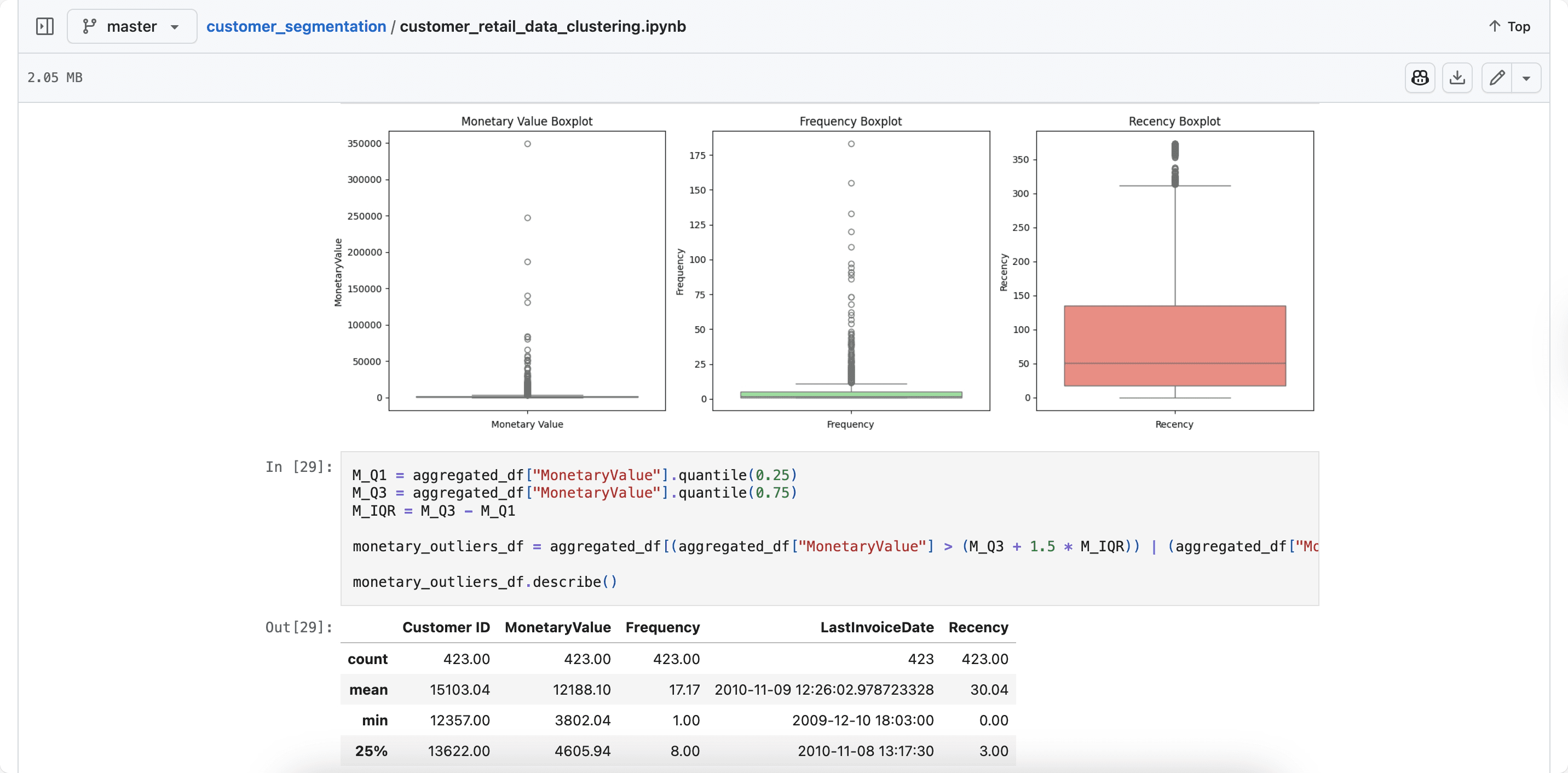
Task: Open Copilot chat icon for this file
Action: 1420,77
